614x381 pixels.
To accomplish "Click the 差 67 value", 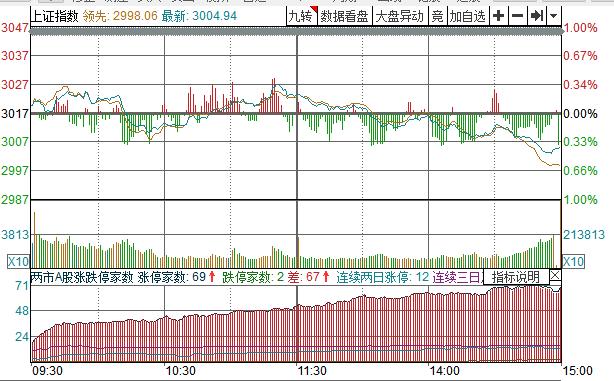I will click(308, 277).
